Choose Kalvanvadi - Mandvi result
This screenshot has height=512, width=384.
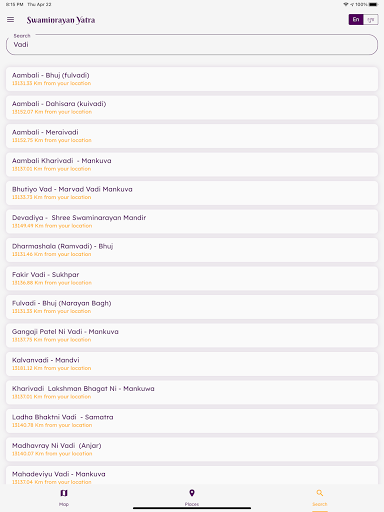click(x=192, y=364)
